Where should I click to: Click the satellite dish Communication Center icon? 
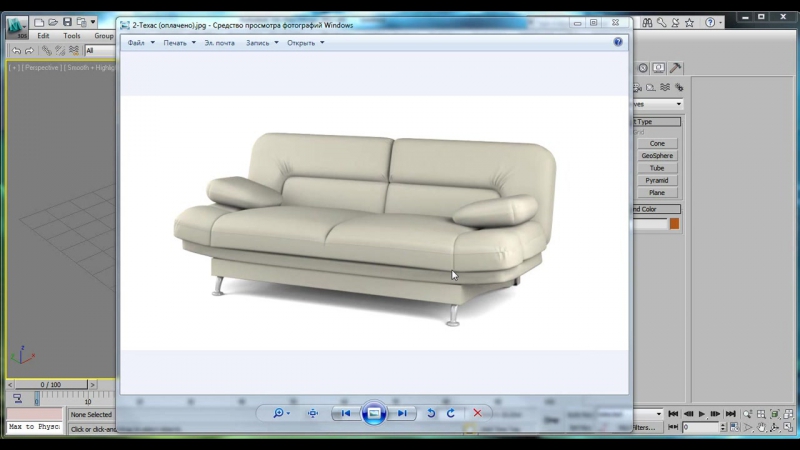(676, 22)
